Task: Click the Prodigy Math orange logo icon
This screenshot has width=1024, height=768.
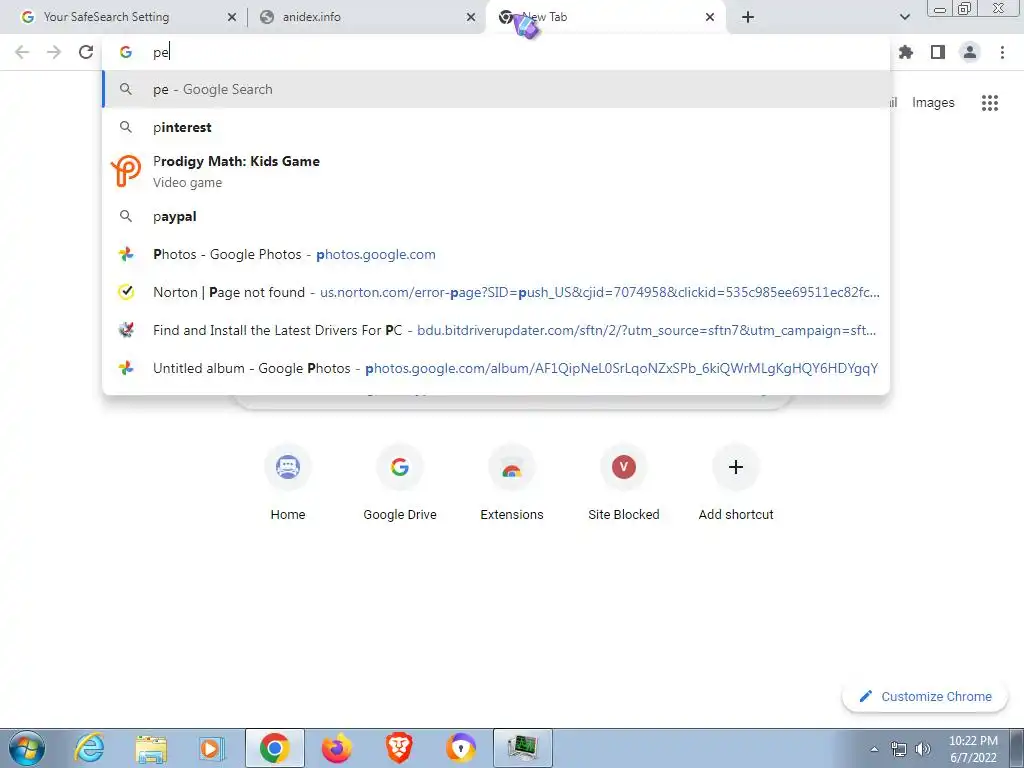Action: [x=126, y=171]
